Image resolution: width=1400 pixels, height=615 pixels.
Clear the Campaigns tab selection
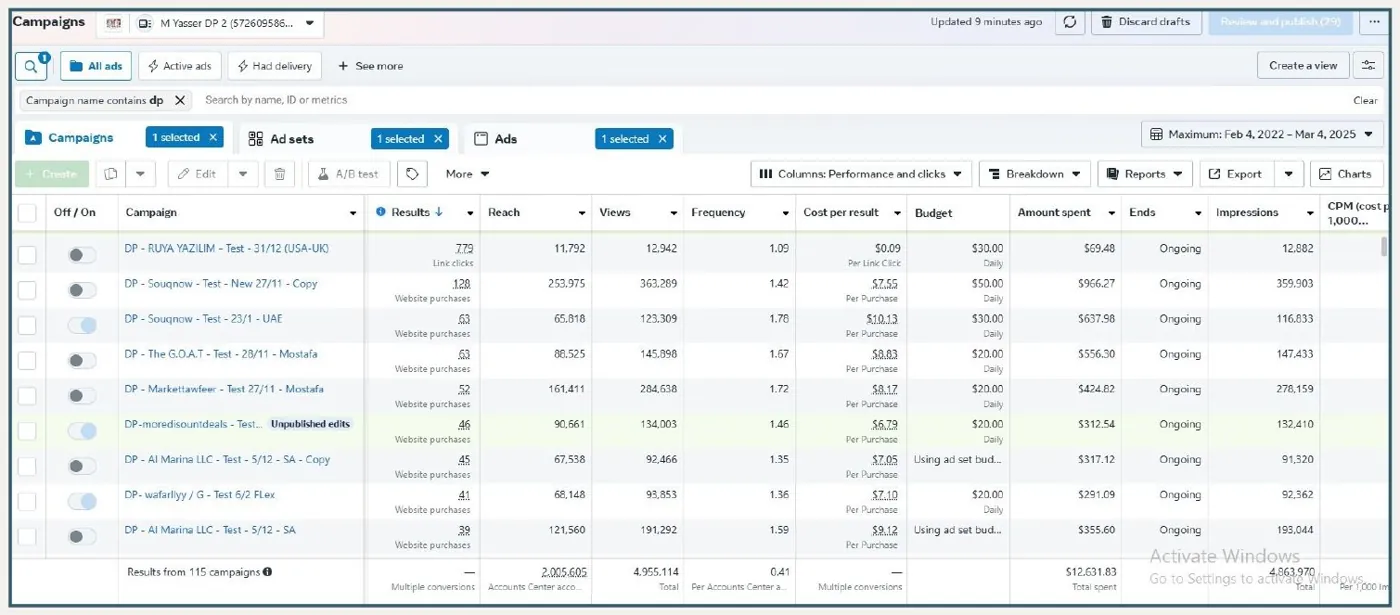[212, 138]
